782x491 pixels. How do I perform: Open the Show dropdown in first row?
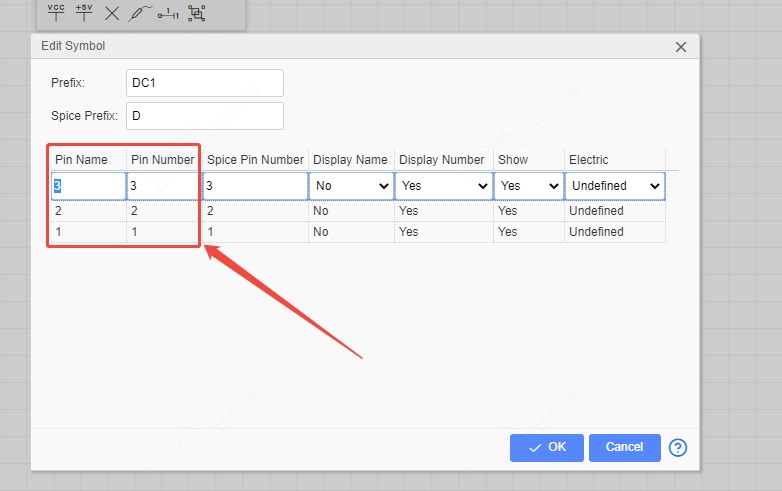[529, 186]
